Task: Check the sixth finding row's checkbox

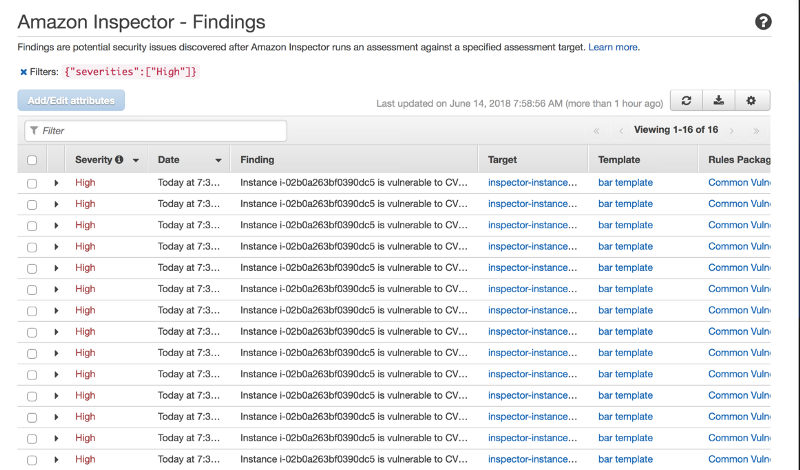Action: [x=32, y=290]
